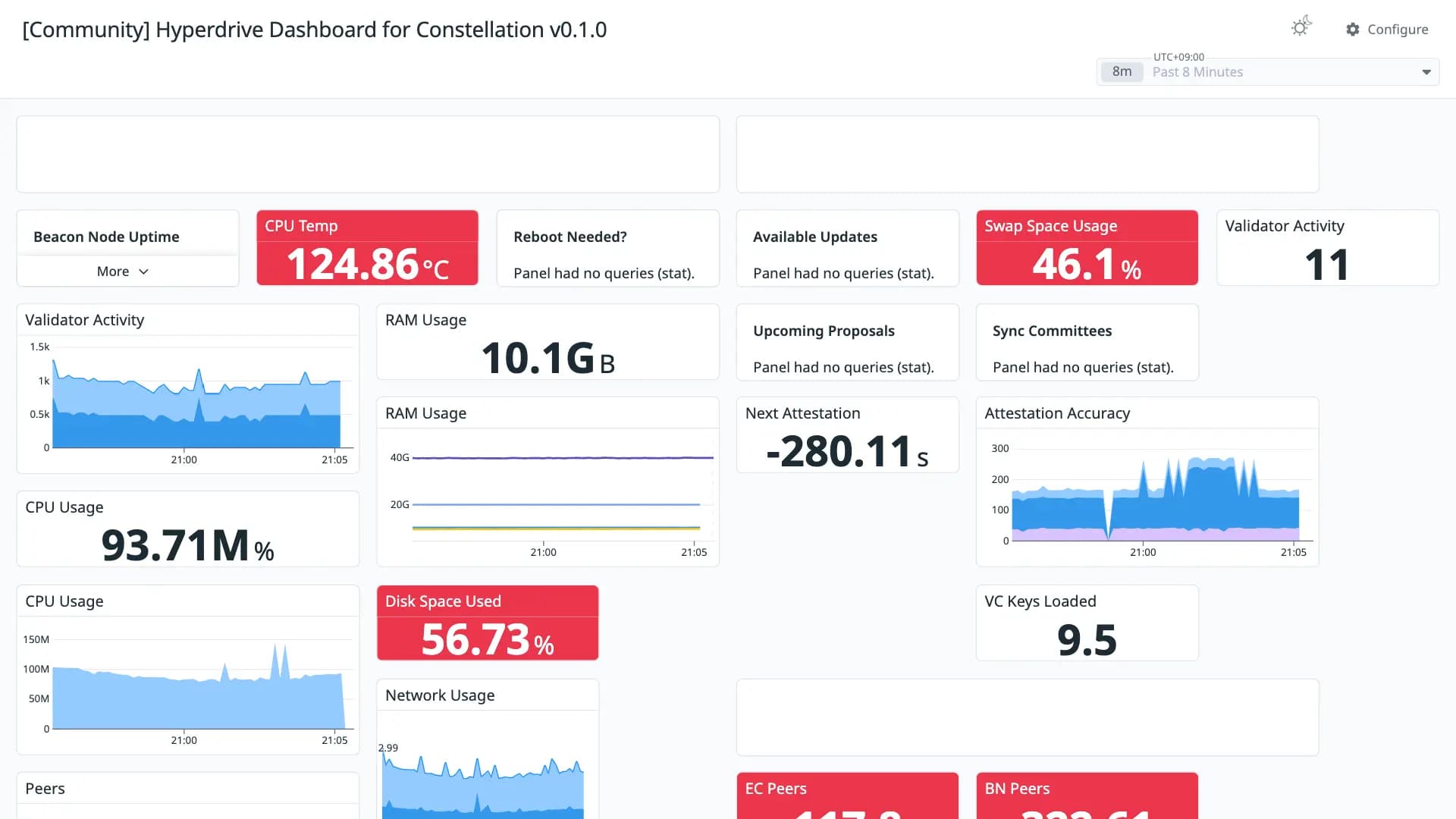Click the Peers panel title
This screenshot has width=1456, height=819.
pos(45,789)
